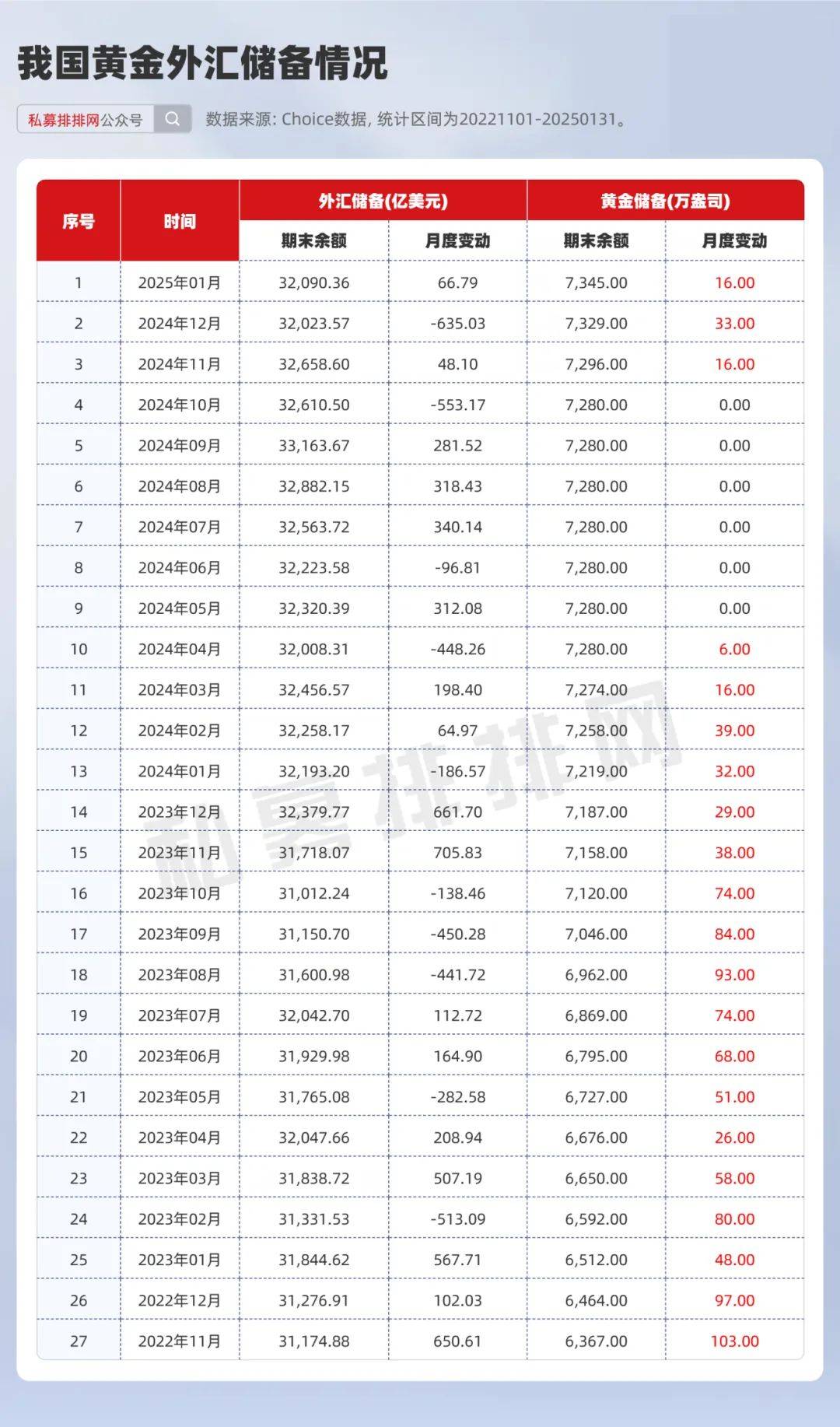Click the 外汇储备(亿美元) header
The height and width of the screenshot is (1427, 840).
click(x=383, y=201)
